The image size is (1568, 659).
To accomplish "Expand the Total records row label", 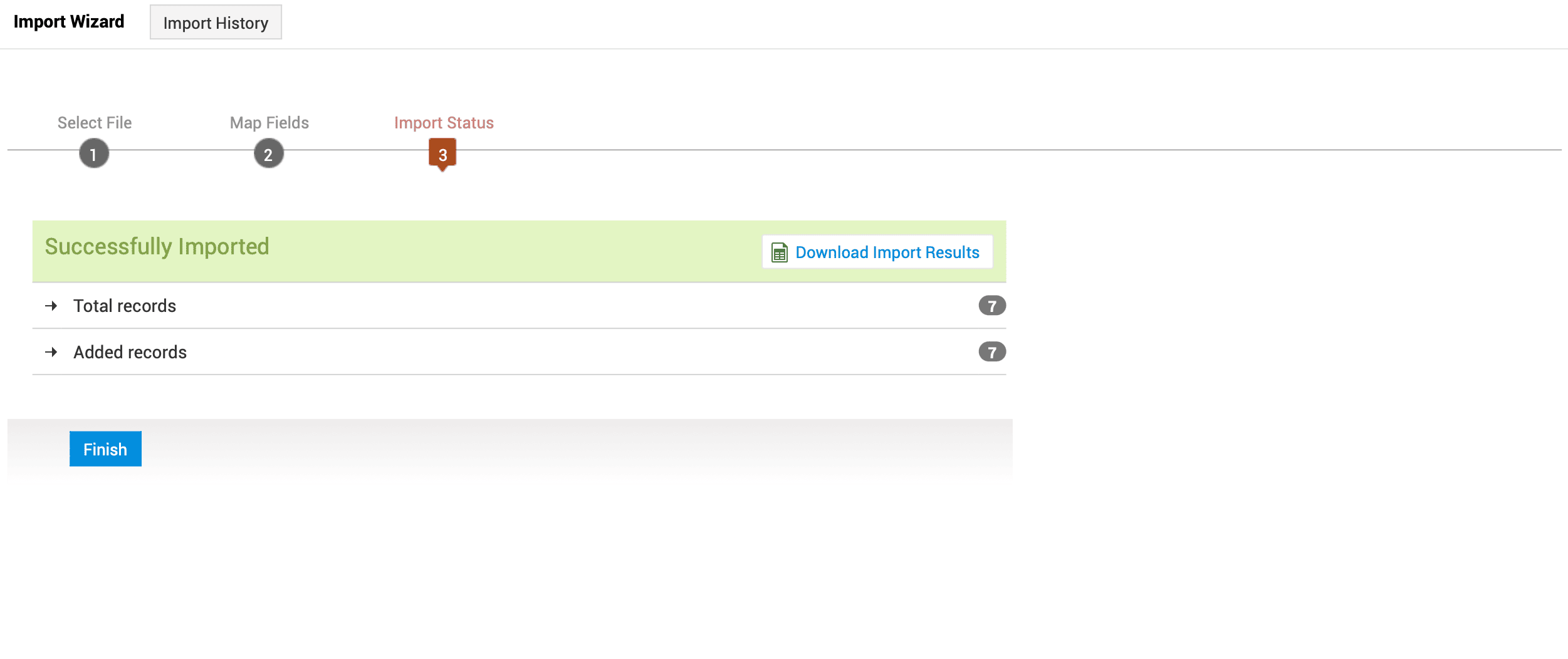I will 125,306.
